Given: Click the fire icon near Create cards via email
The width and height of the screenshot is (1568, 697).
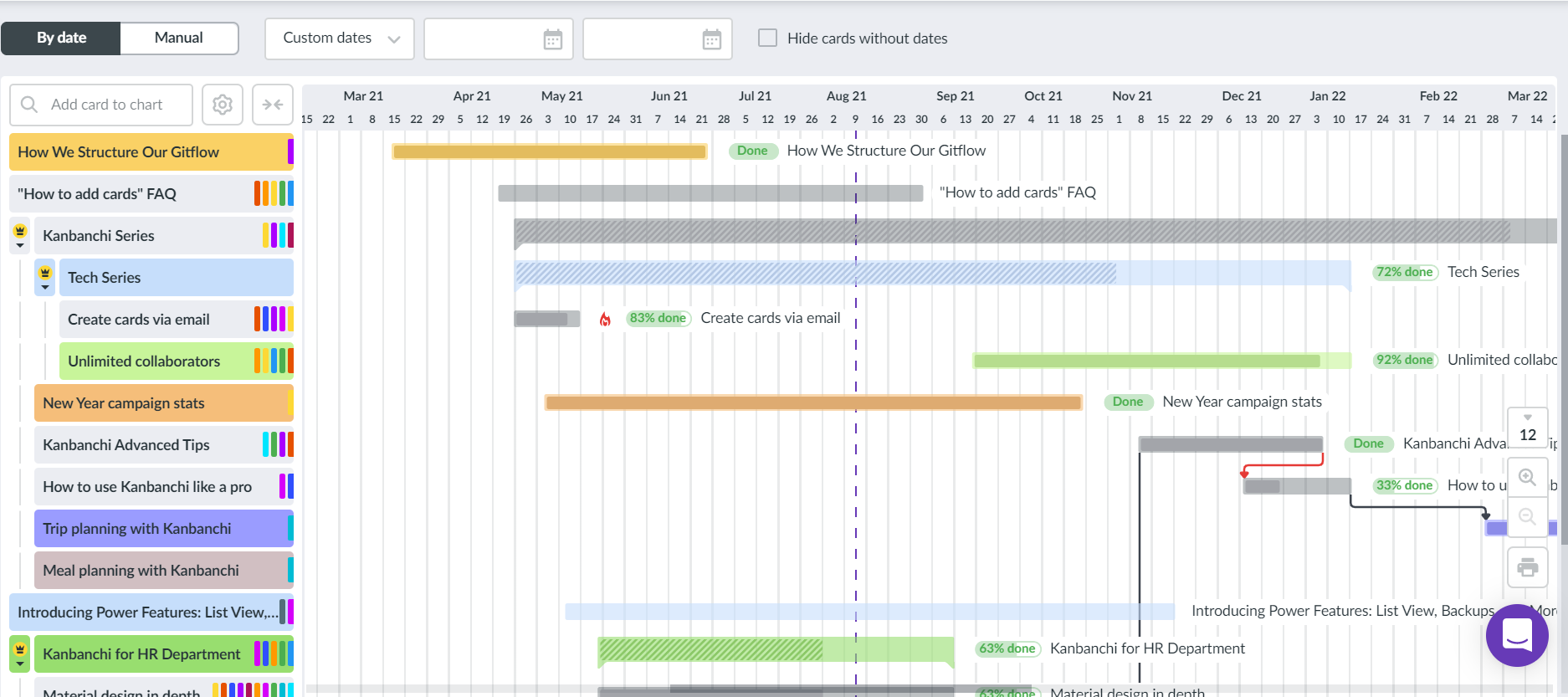Looking at the screenshot, I should pyautogui.click(x=605, y=319).
